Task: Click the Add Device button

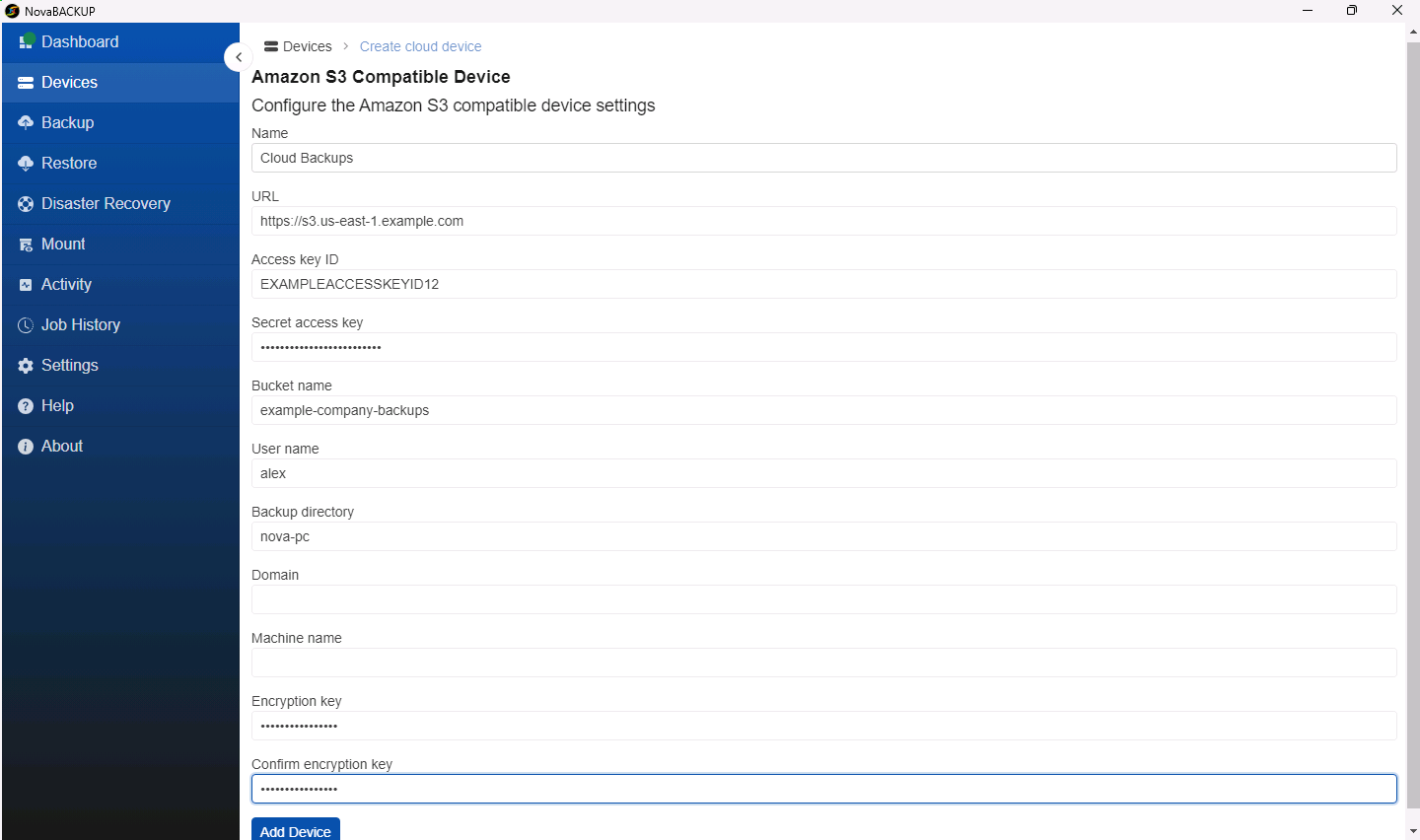Action: click(x=296, y=829)
